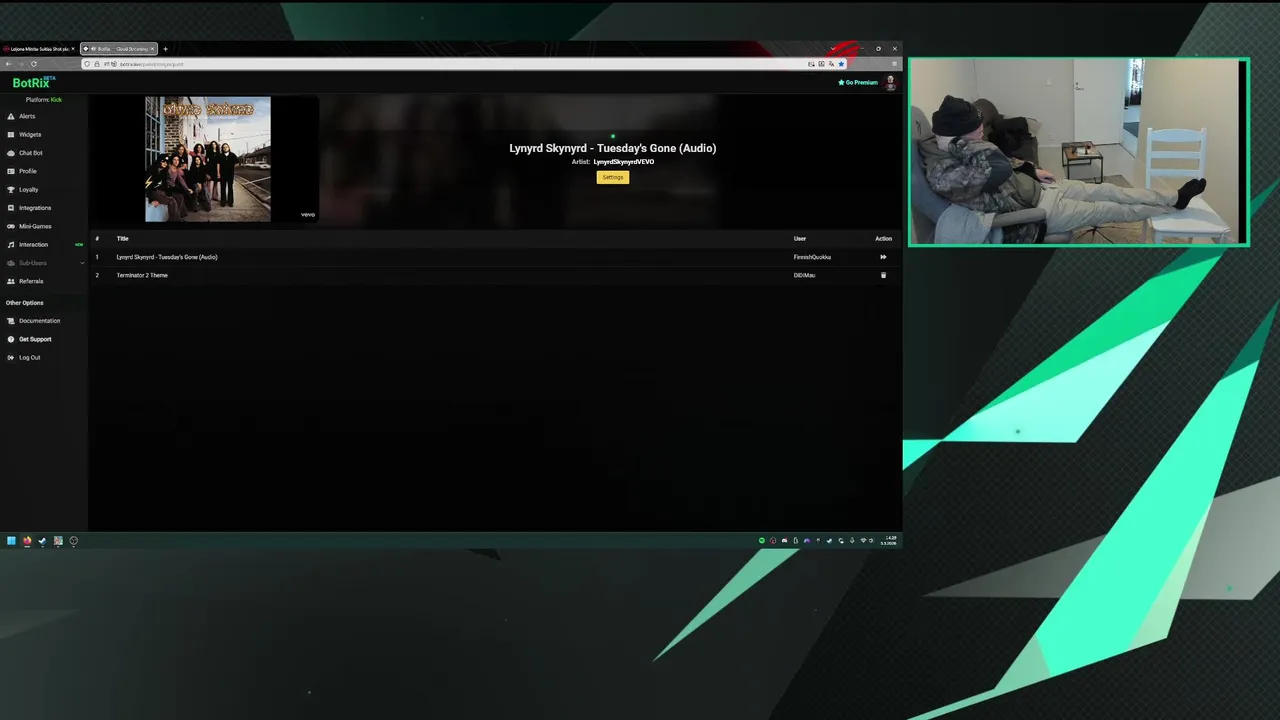Click the Lynyrd Skynyrd album thumbnail

207,159
